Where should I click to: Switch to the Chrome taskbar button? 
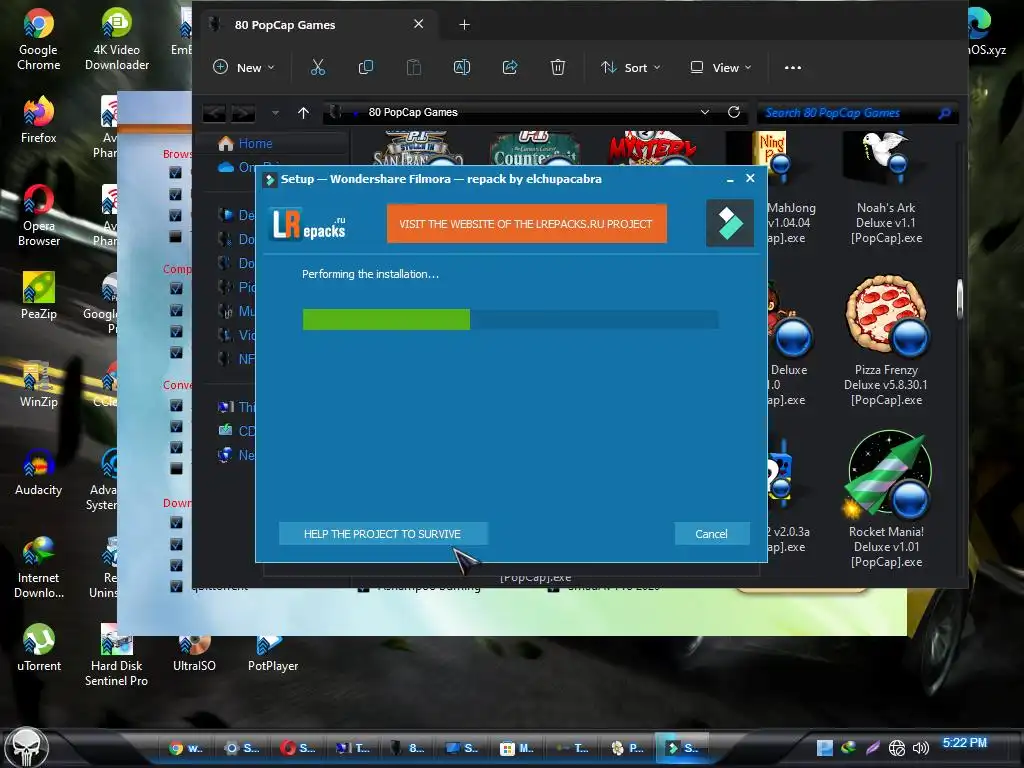186,748
